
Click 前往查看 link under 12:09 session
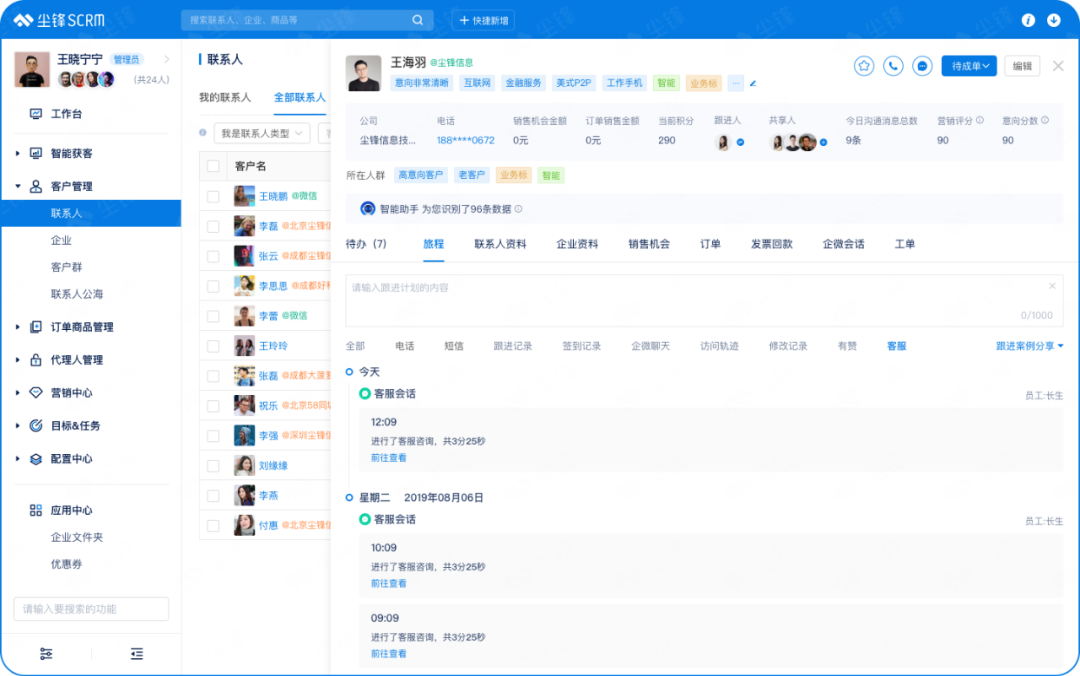pyautogui.click(x=389, y=458)
